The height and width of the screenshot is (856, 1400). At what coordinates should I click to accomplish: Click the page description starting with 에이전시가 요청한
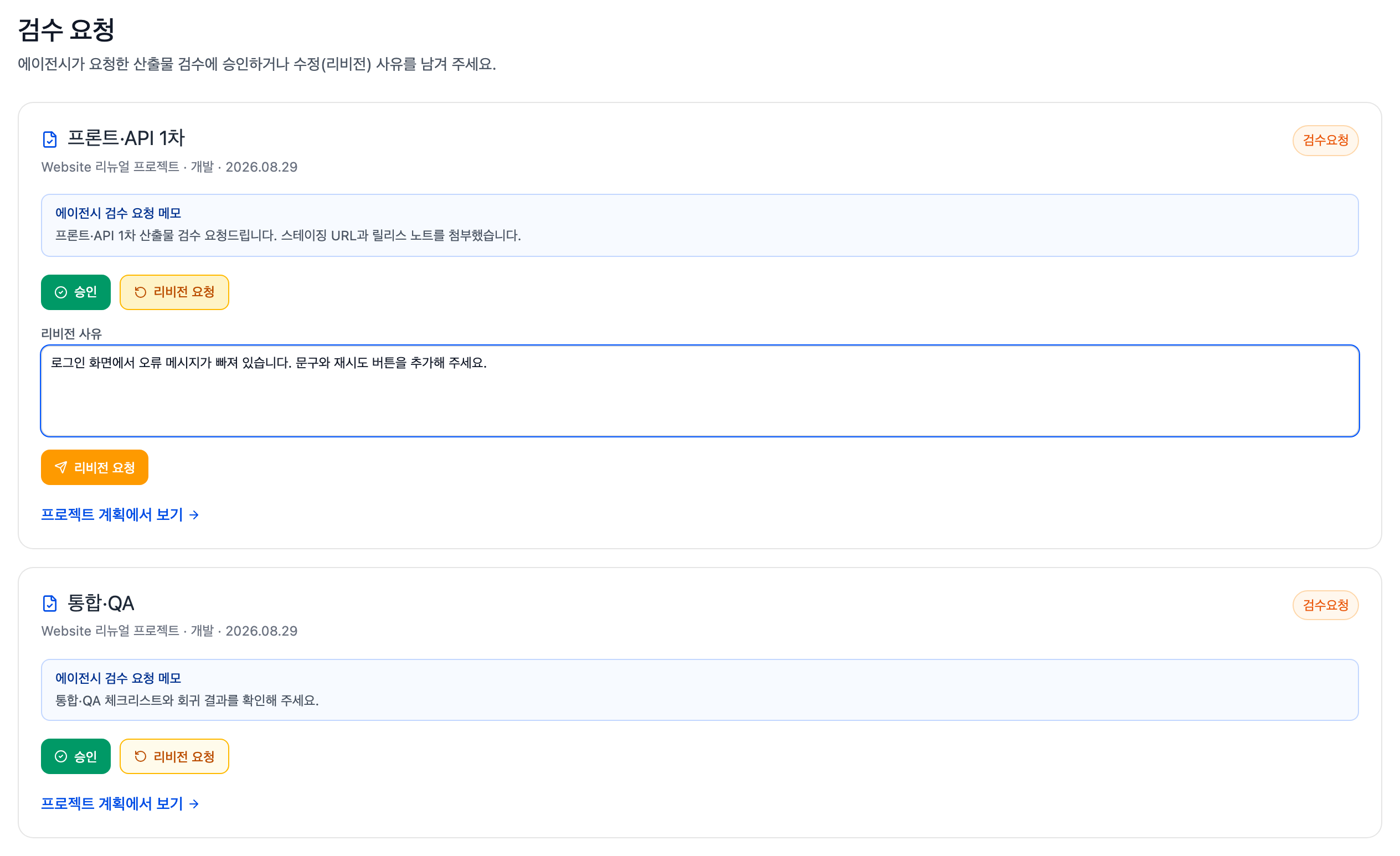click(257, 64)
